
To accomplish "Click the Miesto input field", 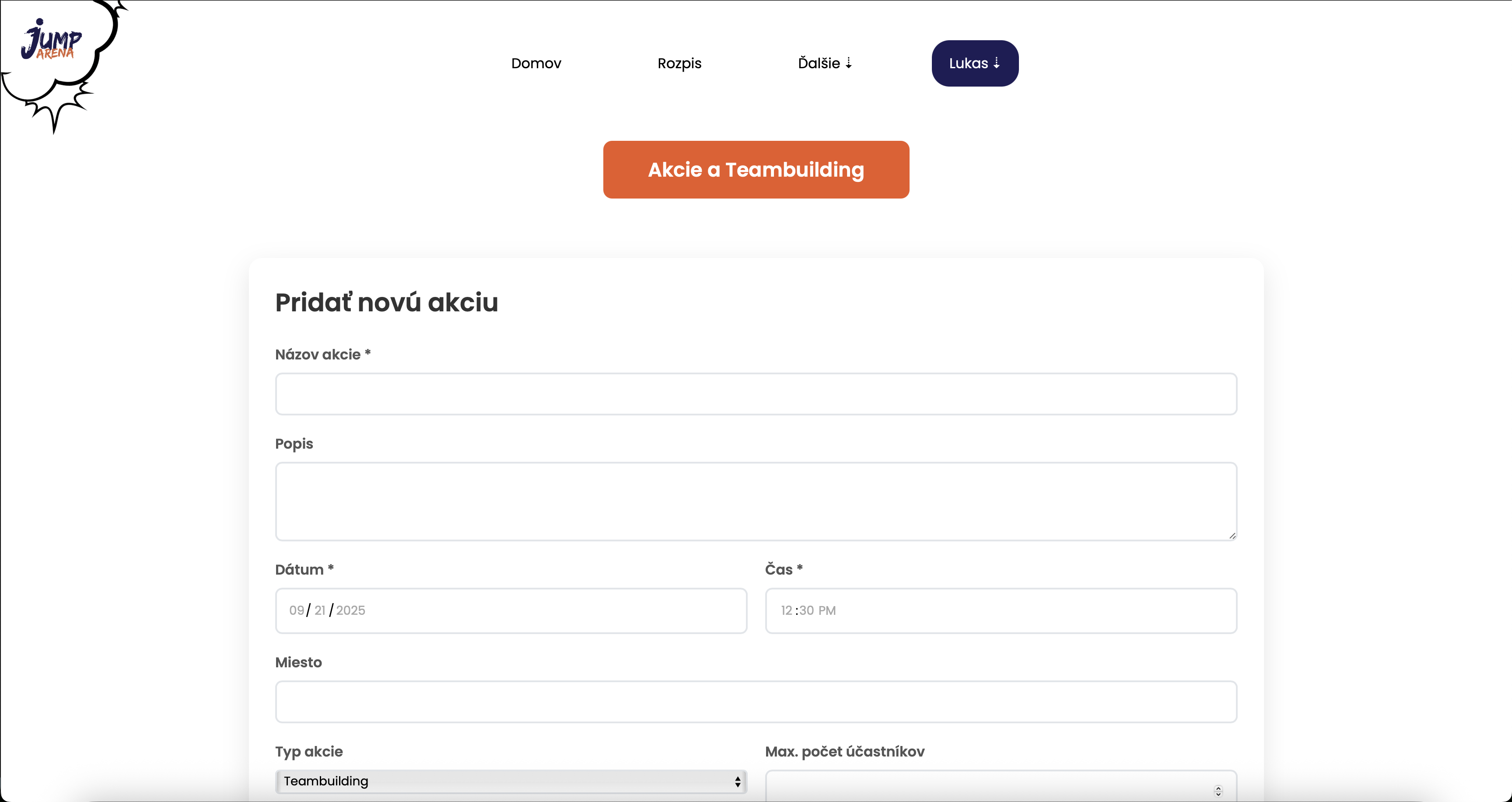I will (756, 702).
